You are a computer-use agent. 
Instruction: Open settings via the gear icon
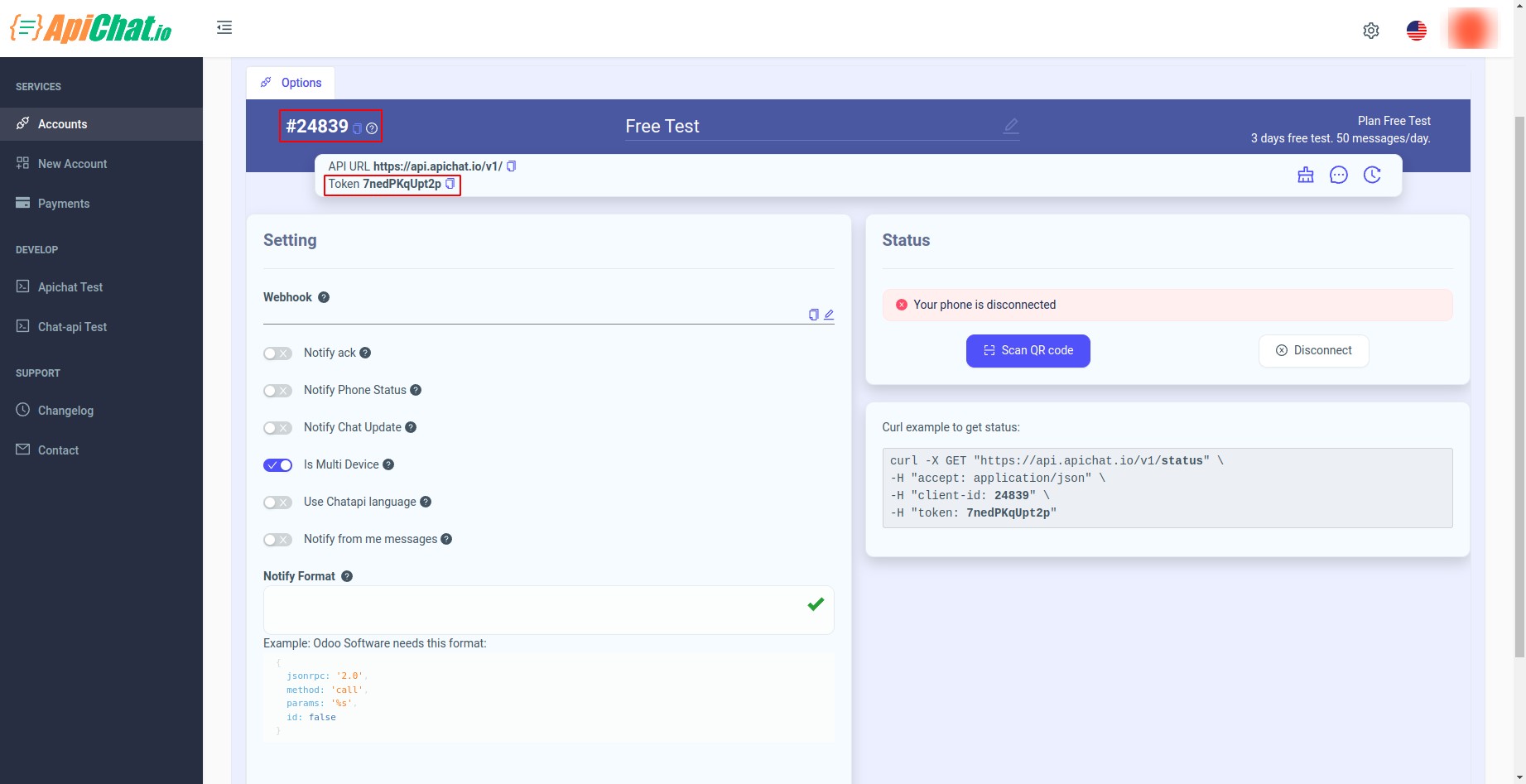pyautogui.click(x=1371, y=31)
